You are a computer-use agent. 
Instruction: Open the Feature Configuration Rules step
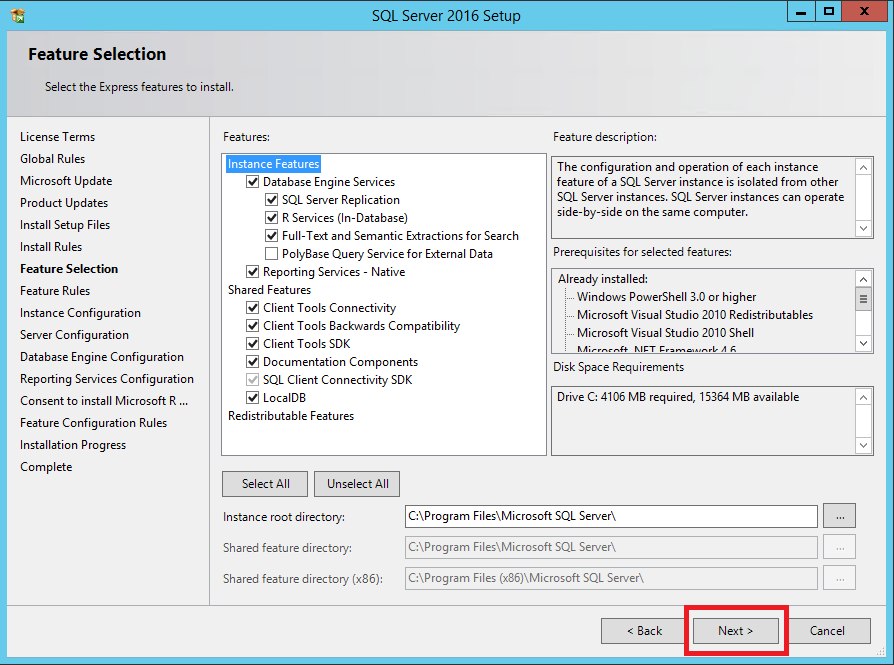coord(94,423)
